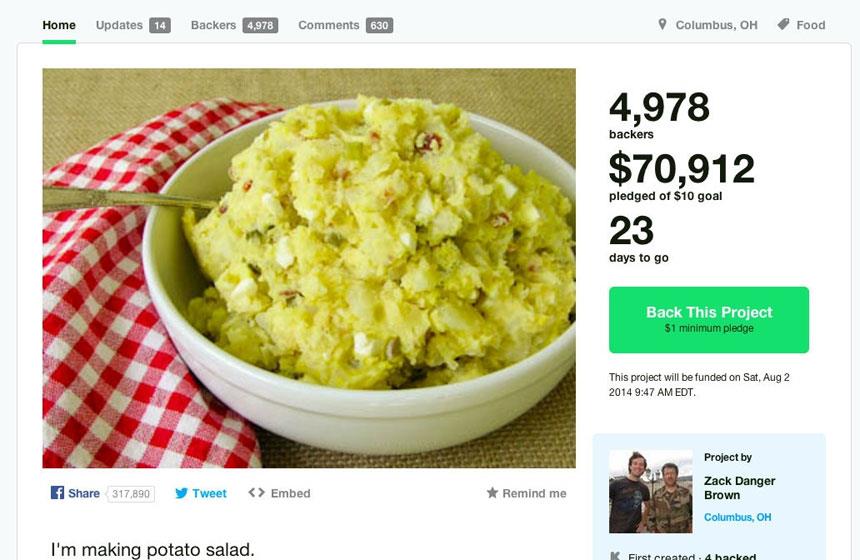Click the Food category tag icon

783,25
